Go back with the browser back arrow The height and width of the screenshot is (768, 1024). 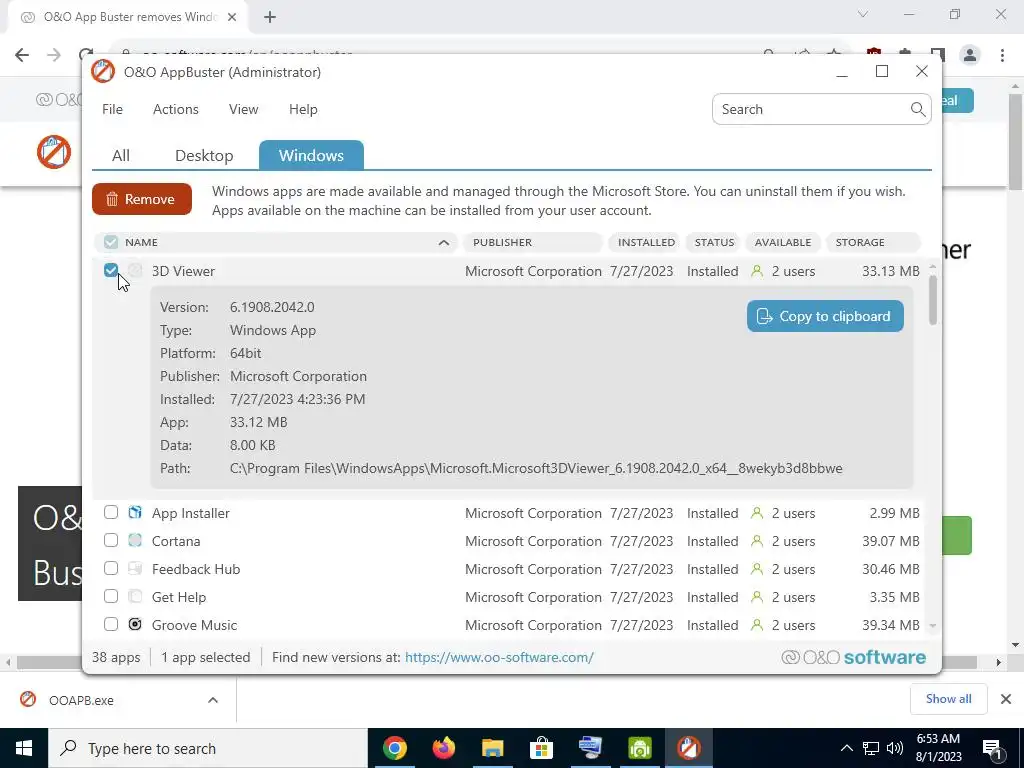22,55
